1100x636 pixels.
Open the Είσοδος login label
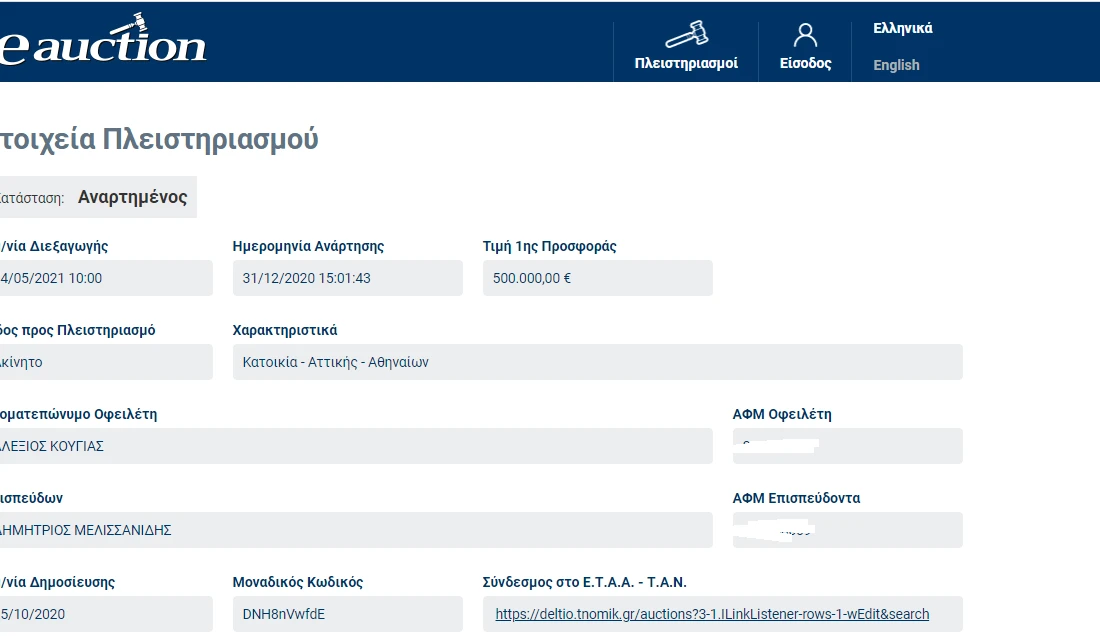point(805,63)
